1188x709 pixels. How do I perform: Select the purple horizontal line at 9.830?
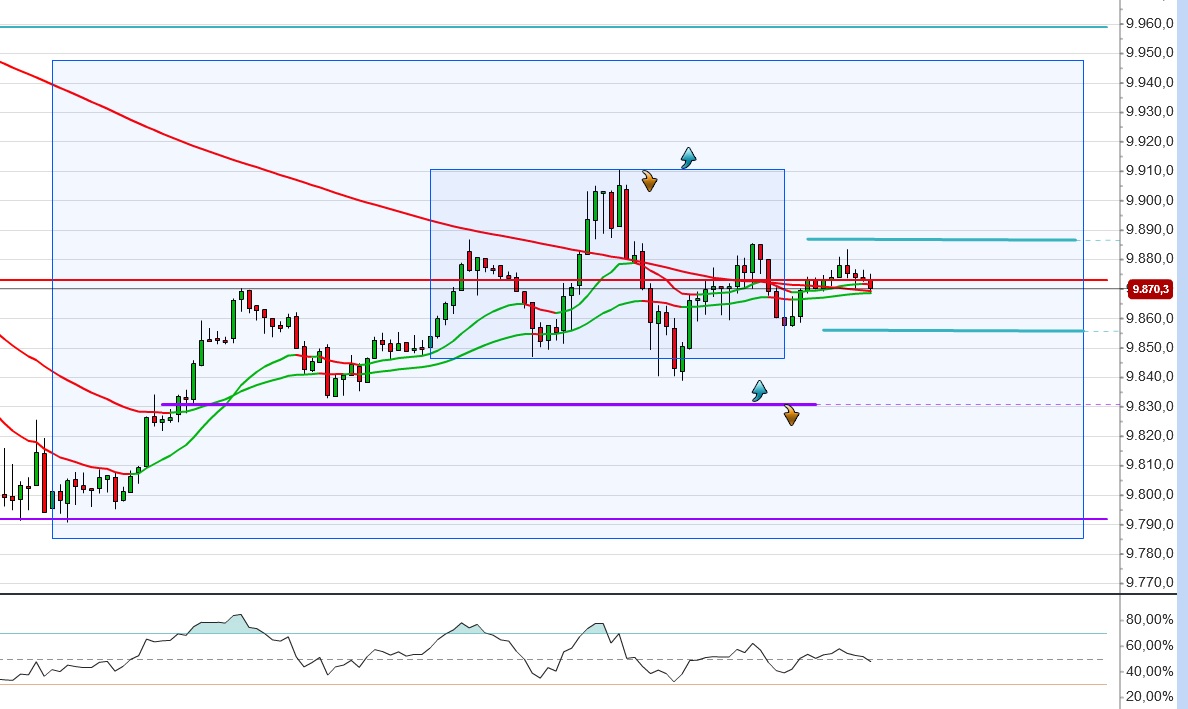pyautogui.click(x=450, y=405)
